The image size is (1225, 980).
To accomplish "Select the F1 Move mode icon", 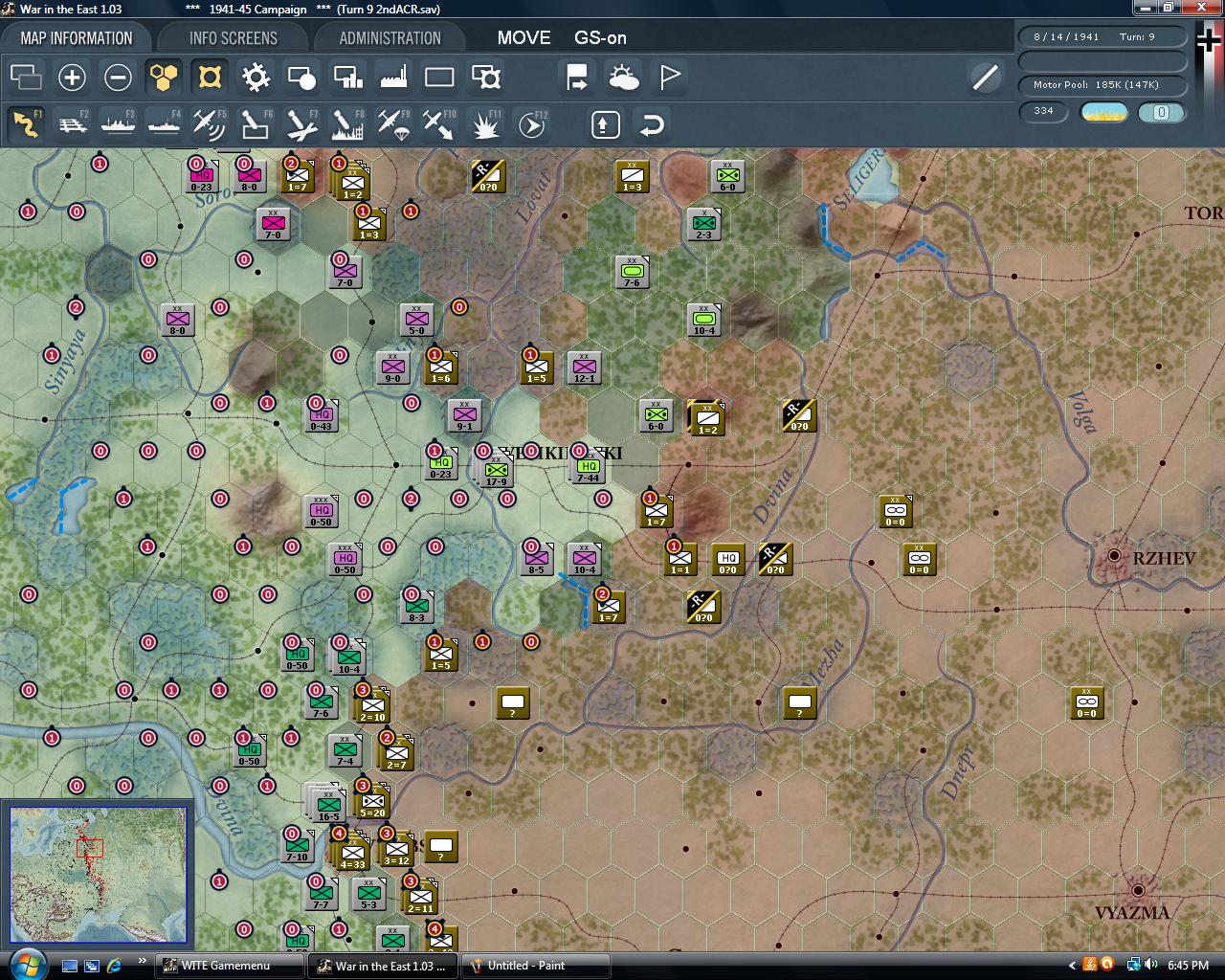I will click(x=27, y=123).
